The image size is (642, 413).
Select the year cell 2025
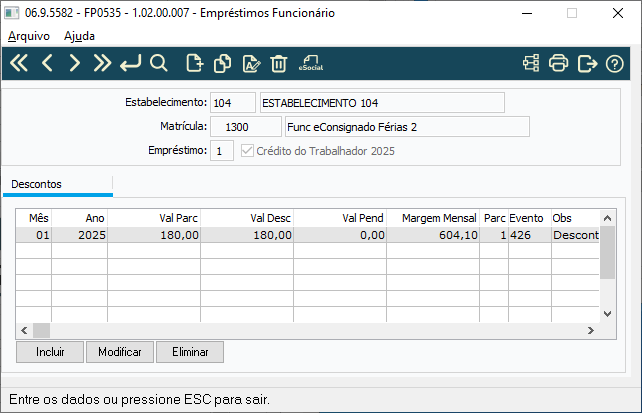pos(79,235)
